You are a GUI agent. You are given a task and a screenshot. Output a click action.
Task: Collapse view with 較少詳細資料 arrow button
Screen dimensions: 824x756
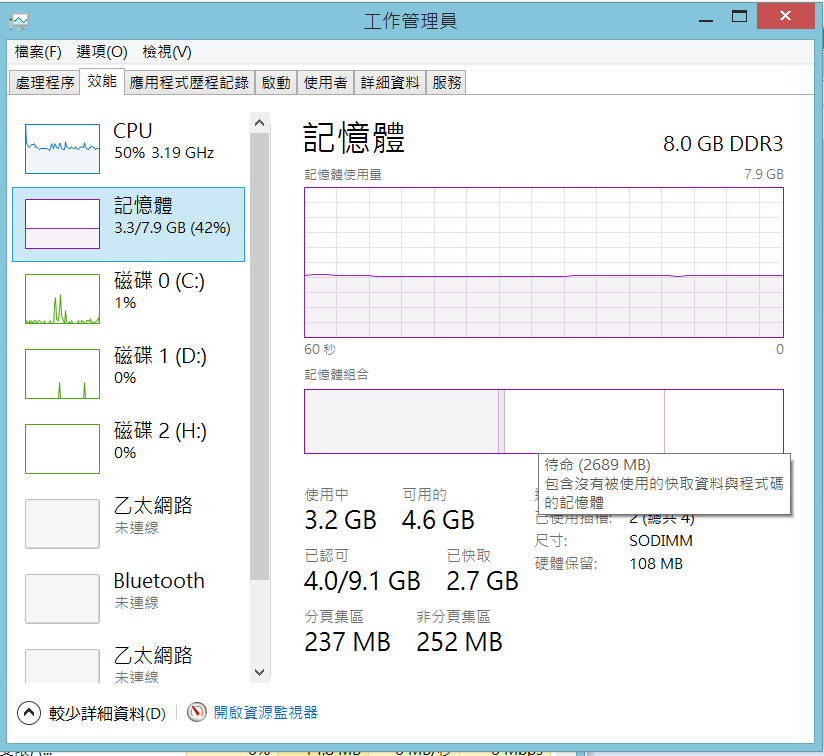click(29, 713)
